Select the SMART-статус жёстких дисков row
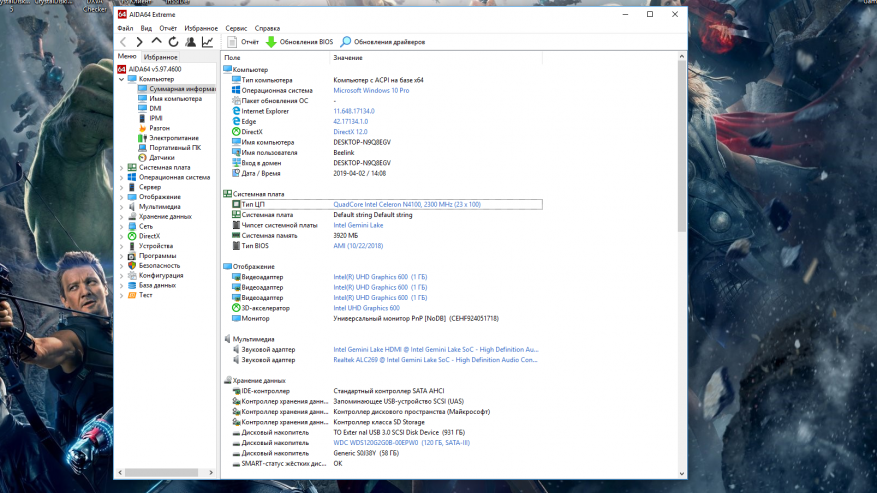The height and width of the screenshot is (493, 877). pos(383,464)
